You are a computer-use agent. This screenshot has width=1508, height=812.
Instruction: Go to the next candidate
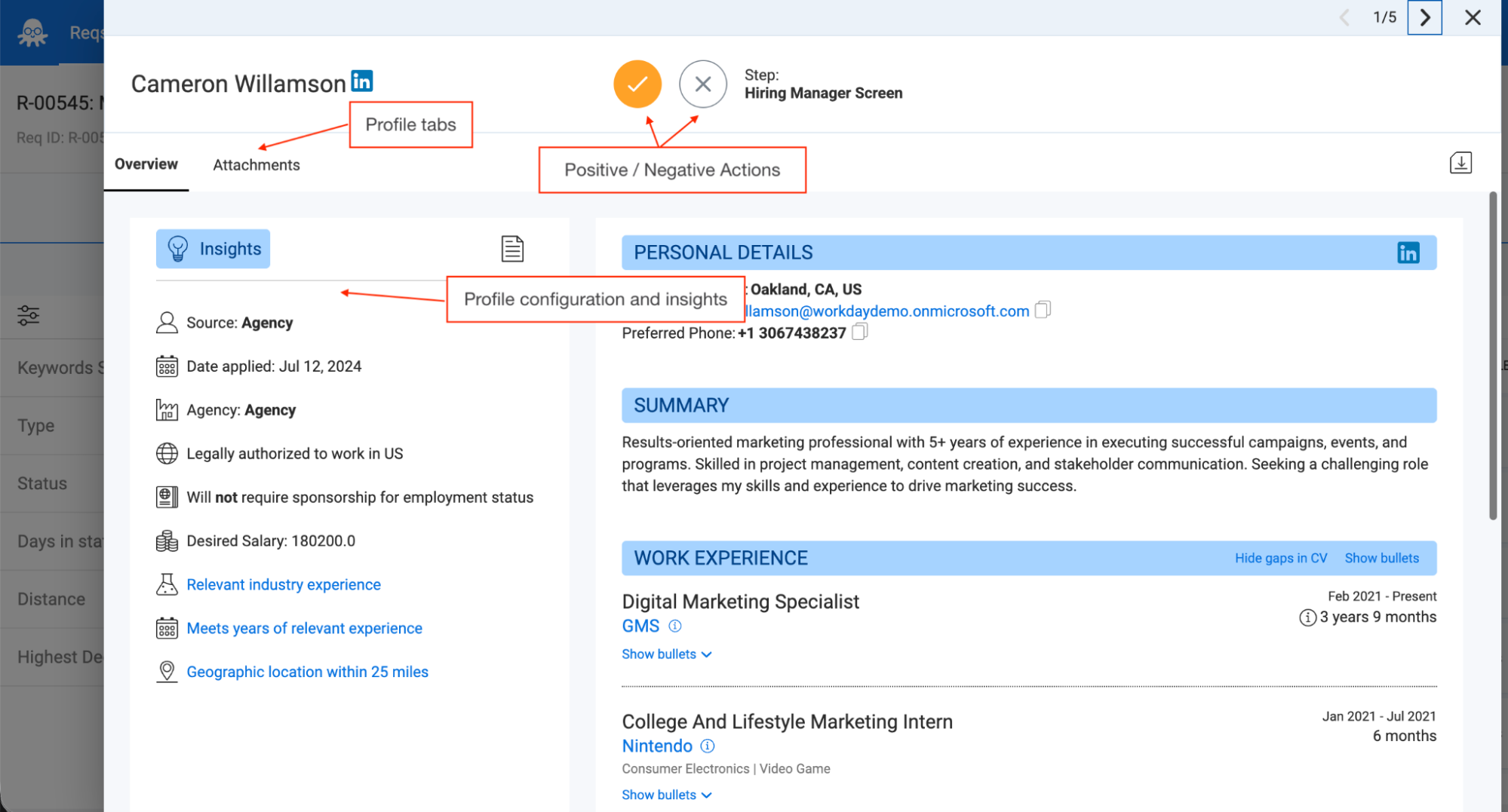point(1424,17)
